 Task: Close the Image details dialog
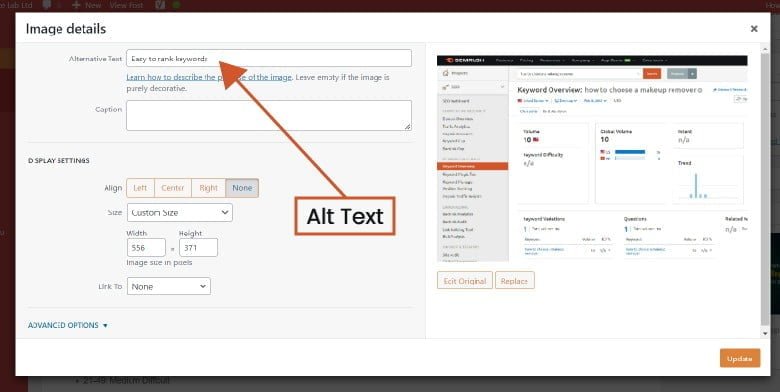(754, 29)
